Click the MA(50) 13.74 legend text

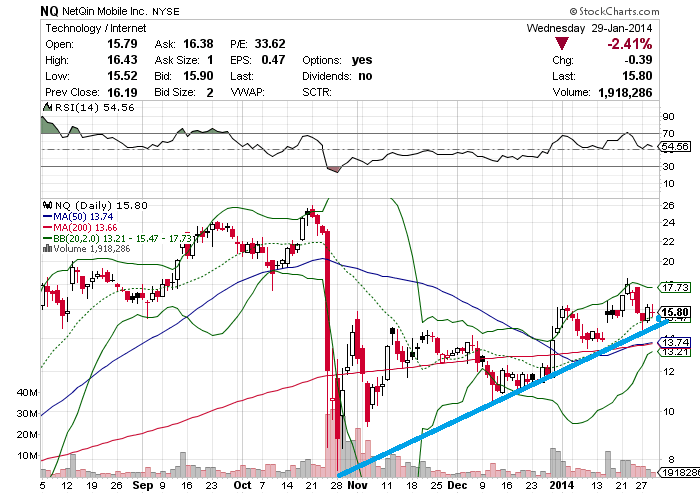click(x=83, y=216)
